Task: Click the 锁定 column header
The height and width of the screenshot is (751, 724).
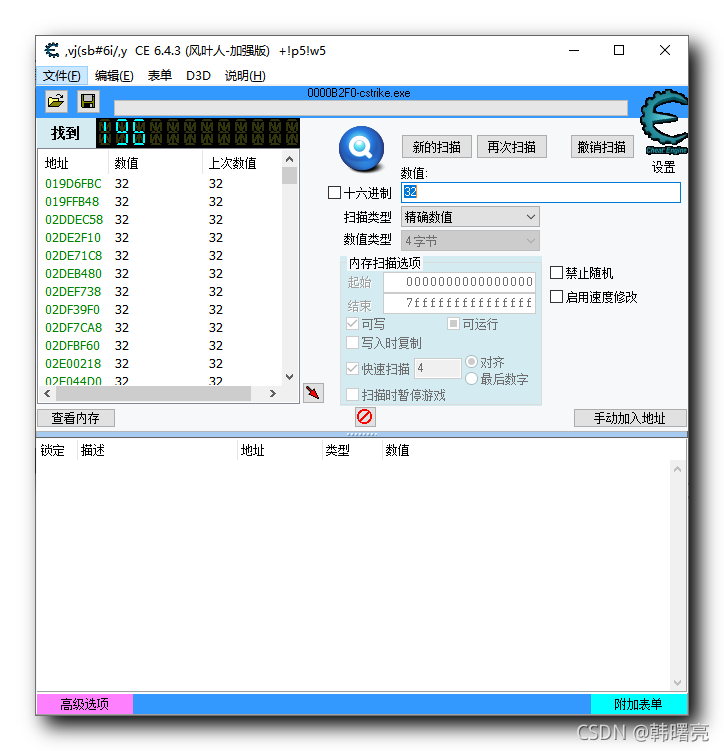Action: point(57,450)
